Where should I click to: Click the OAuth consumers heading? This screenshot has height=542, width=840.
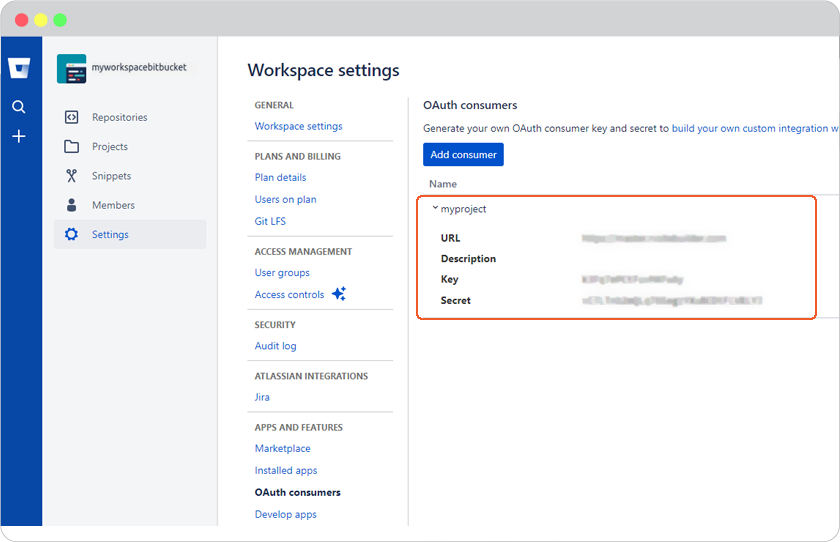tap(470, 105)
